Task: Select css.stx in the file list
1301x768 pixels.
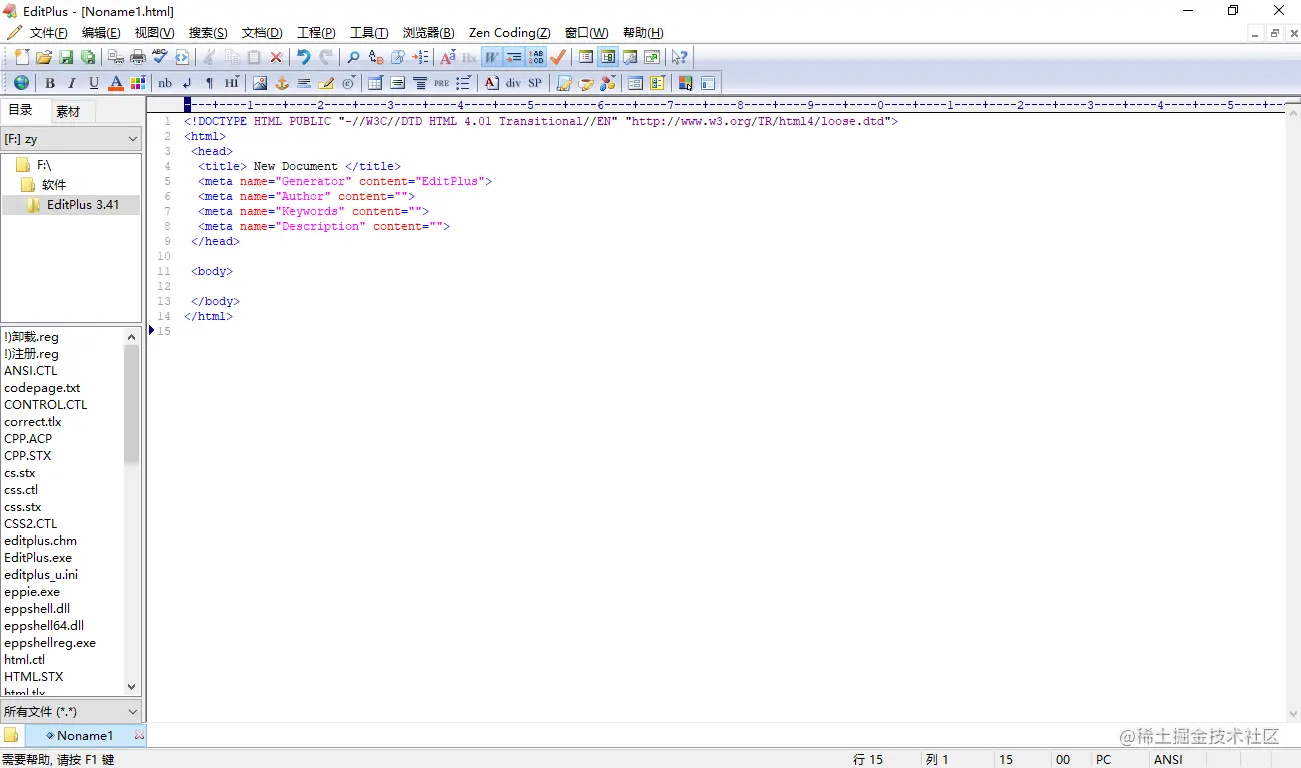Action: (x=22, y=506)
